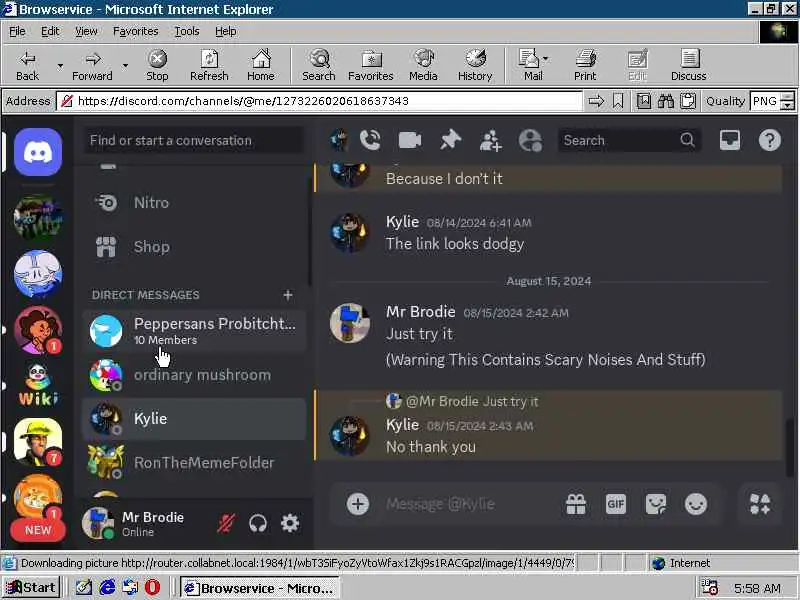Open the Edit menu
Viewport: 800px width, 600px height.
tap(50, 32)
